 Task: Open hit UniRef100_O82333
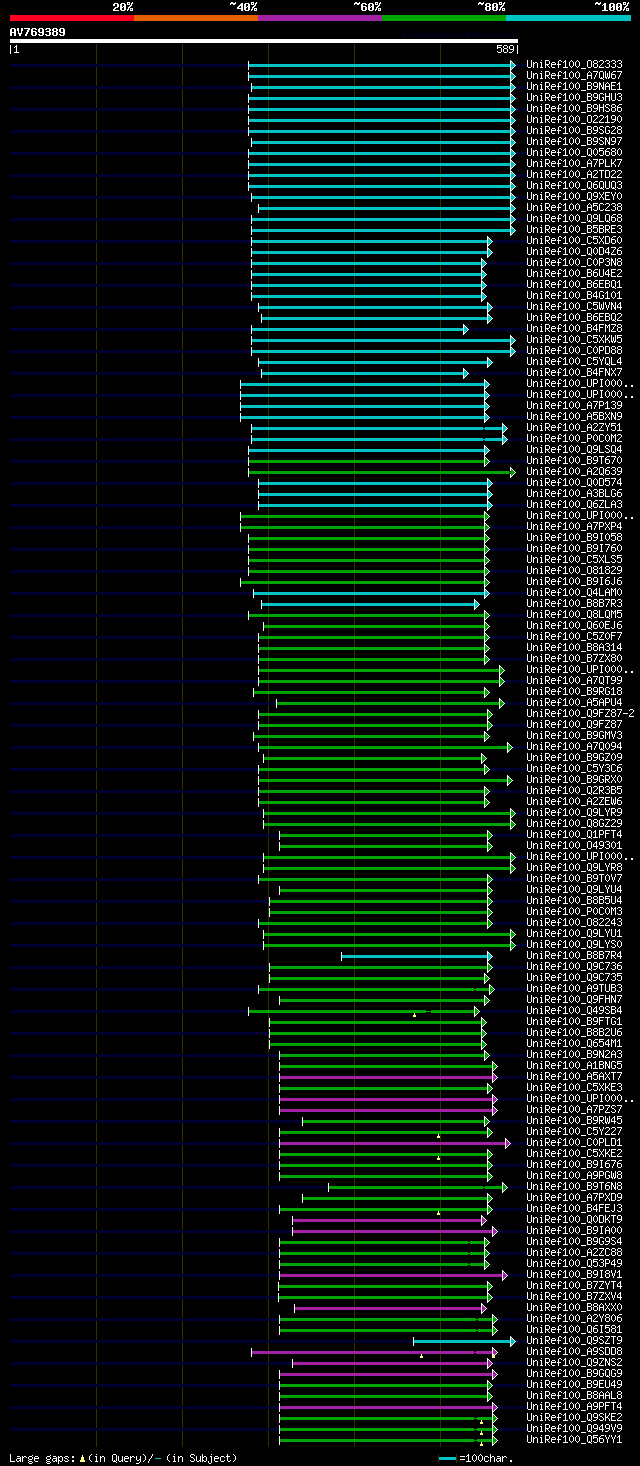574,65
